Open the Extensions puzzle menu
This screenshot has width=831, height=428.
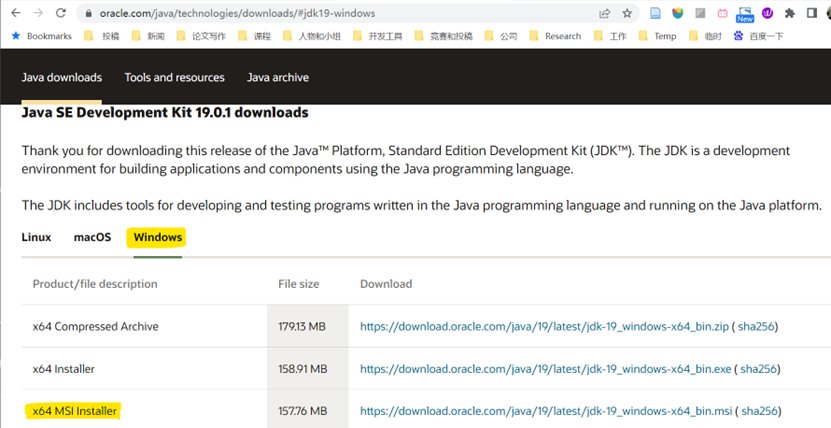[790, 13]
